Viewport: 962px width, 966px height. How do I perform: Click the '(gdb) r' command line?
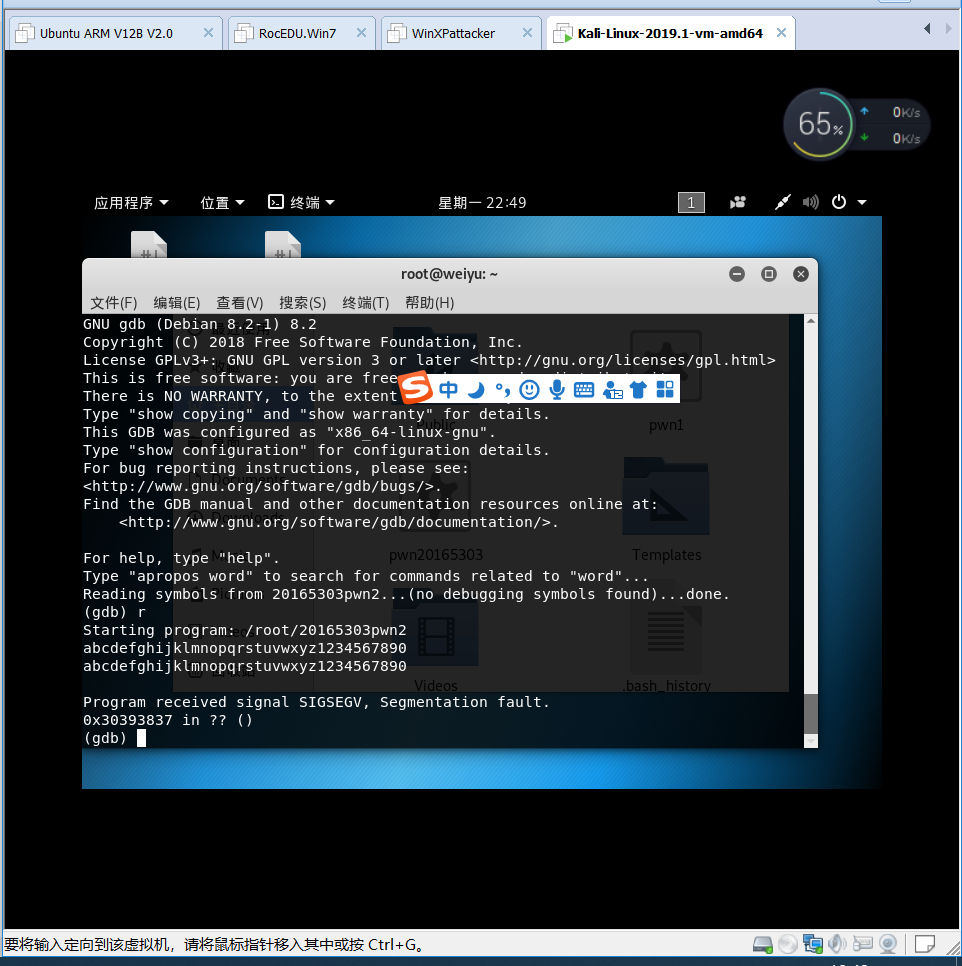tap(115, 612)
